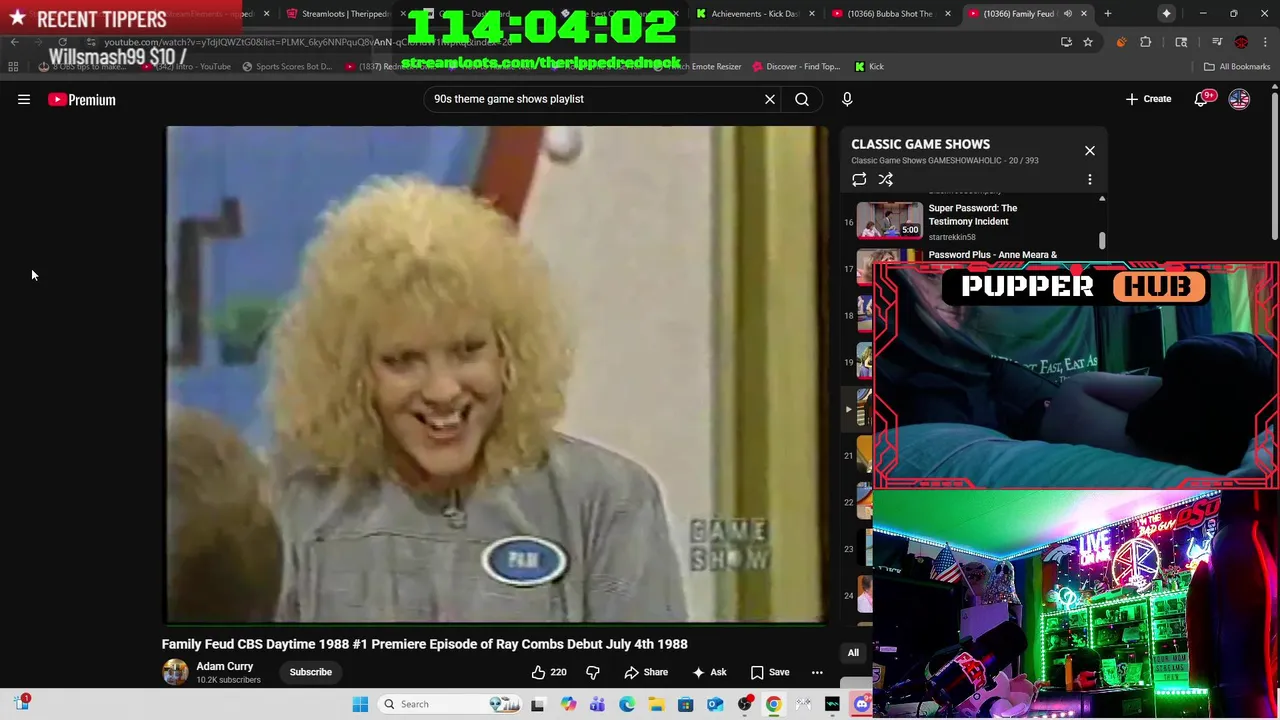Open the YouTube account avatar menu
Image resolution: width=1280 pixels, height=720 pixels.
(x=1239, y=99)
